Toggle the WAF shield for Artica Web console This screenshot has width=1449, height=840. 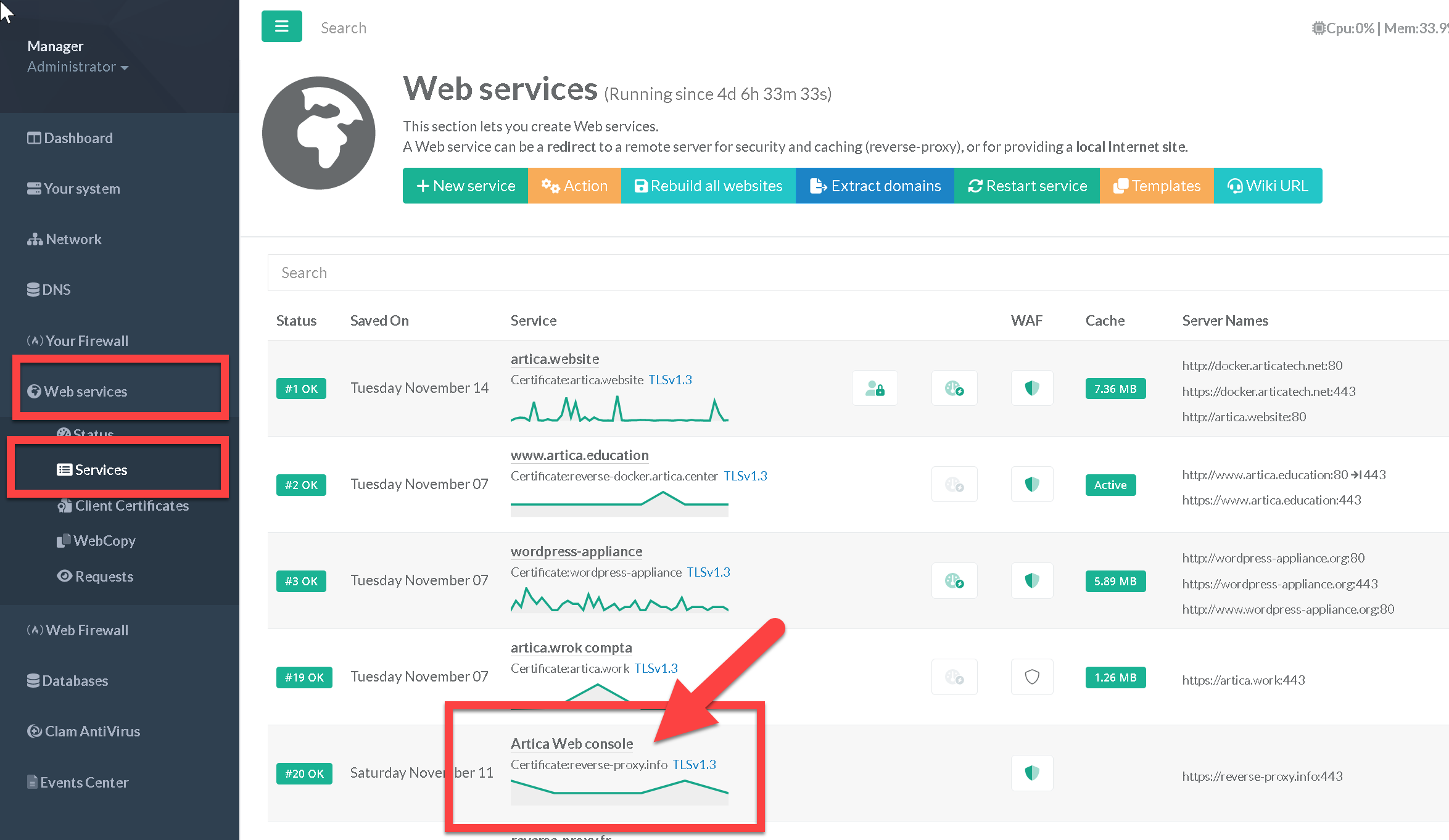(1031, 773)
